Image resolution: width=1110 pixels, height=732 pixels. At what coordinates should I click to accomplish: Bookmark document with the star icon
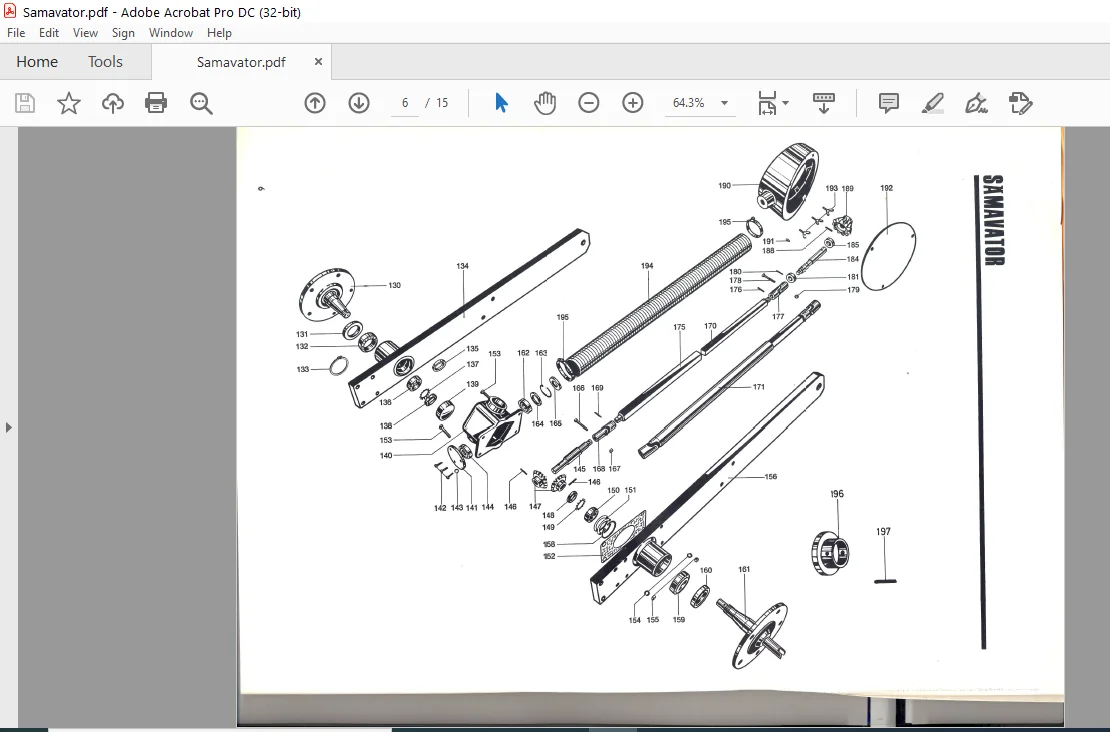pyautogui.click(x=69, y=103)
